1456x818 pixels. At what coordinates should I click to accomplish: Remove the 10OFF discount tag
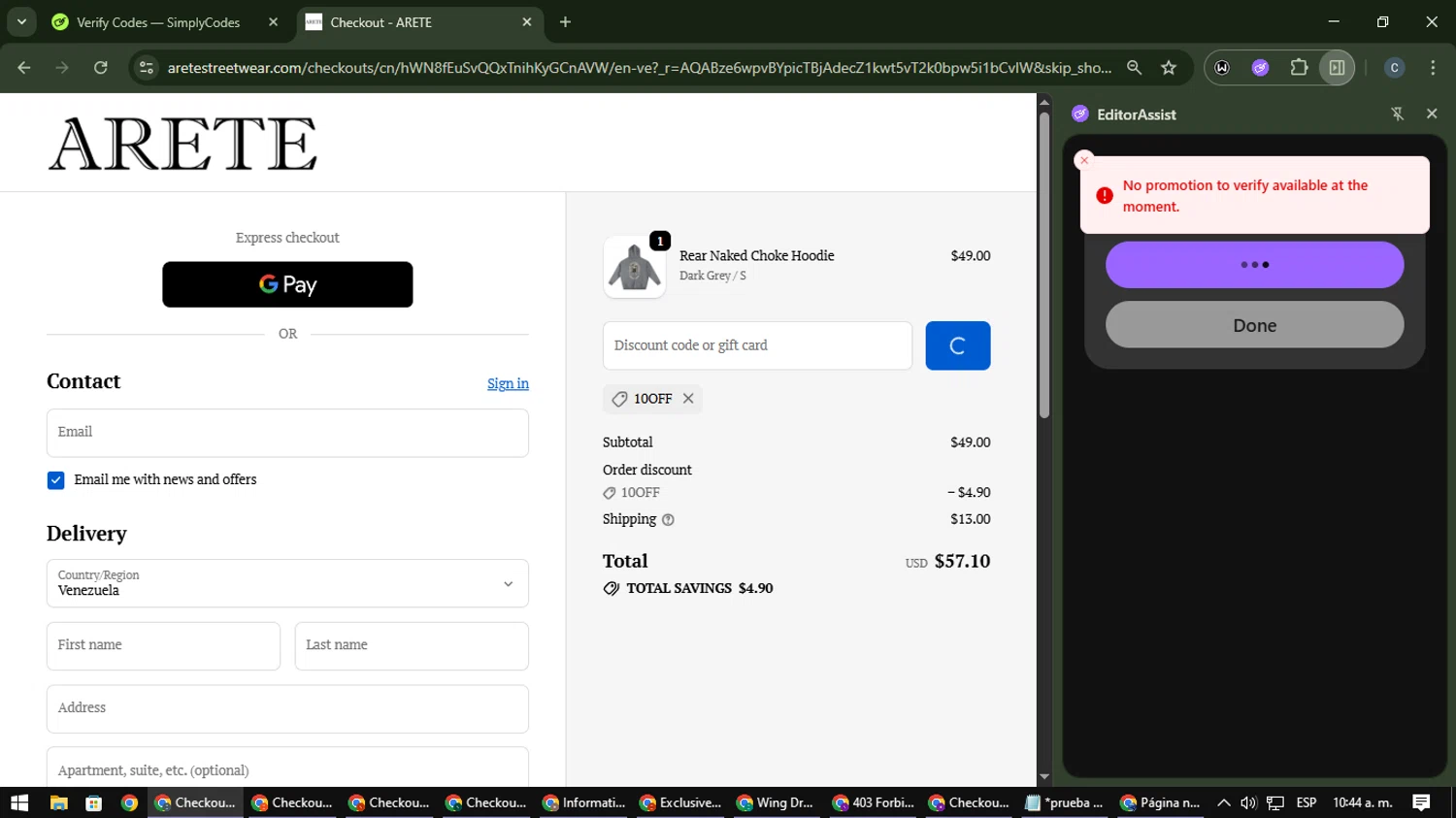coord(688,399)
